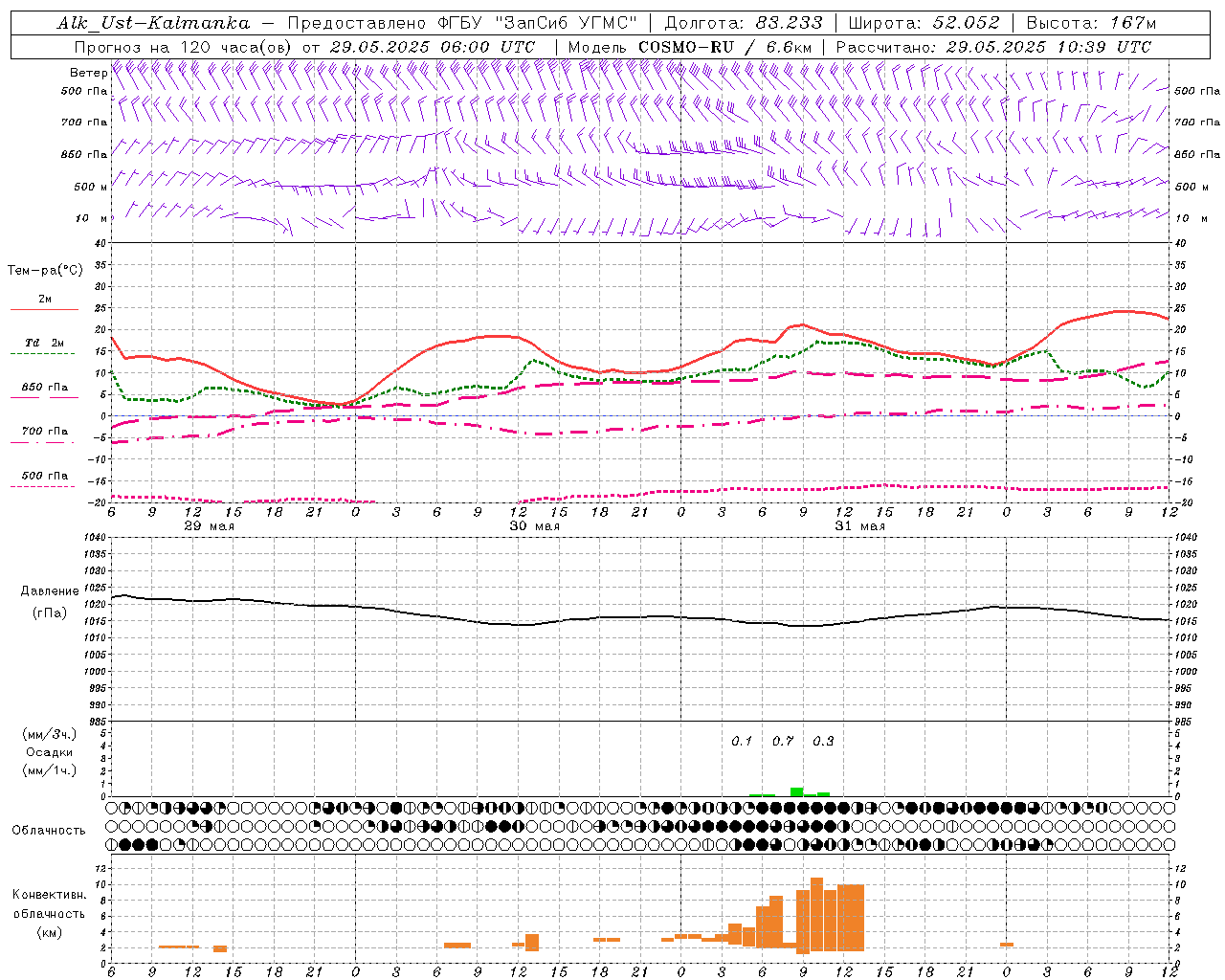Click the Ветер wind panel label
This screenshot has height=980, width=1225.
[88, 73]
